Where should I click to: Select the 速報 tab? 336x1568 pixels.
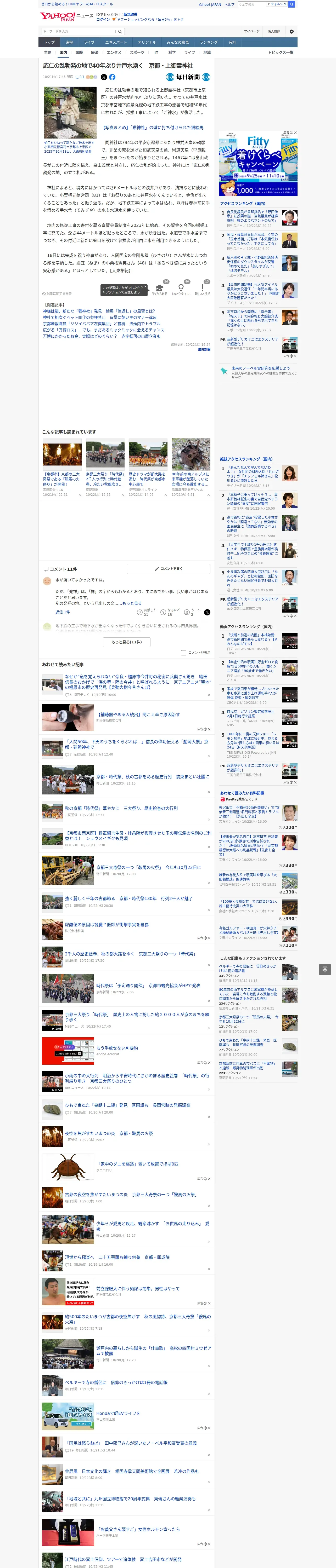click(x=69, y=42)
